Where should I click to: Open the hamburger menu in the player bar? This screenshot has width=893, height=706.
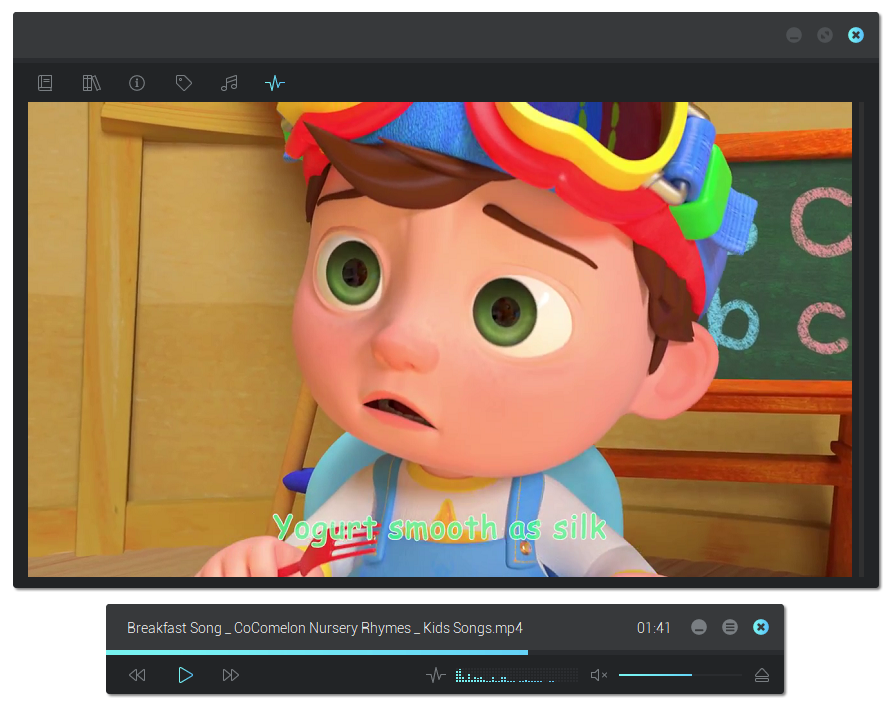click(x=730, y=627)
